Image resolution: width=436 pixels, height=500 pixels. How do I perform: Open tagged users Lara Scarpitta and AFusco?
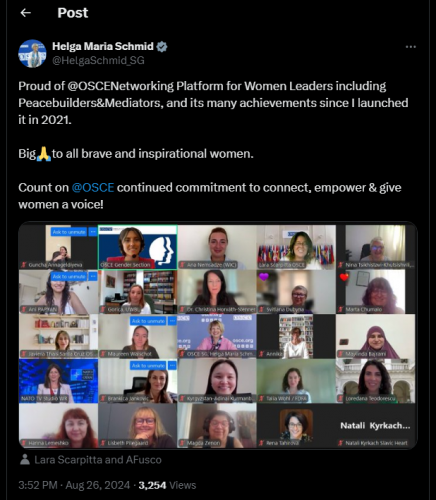pyautogui.click(x=98, y=460)
